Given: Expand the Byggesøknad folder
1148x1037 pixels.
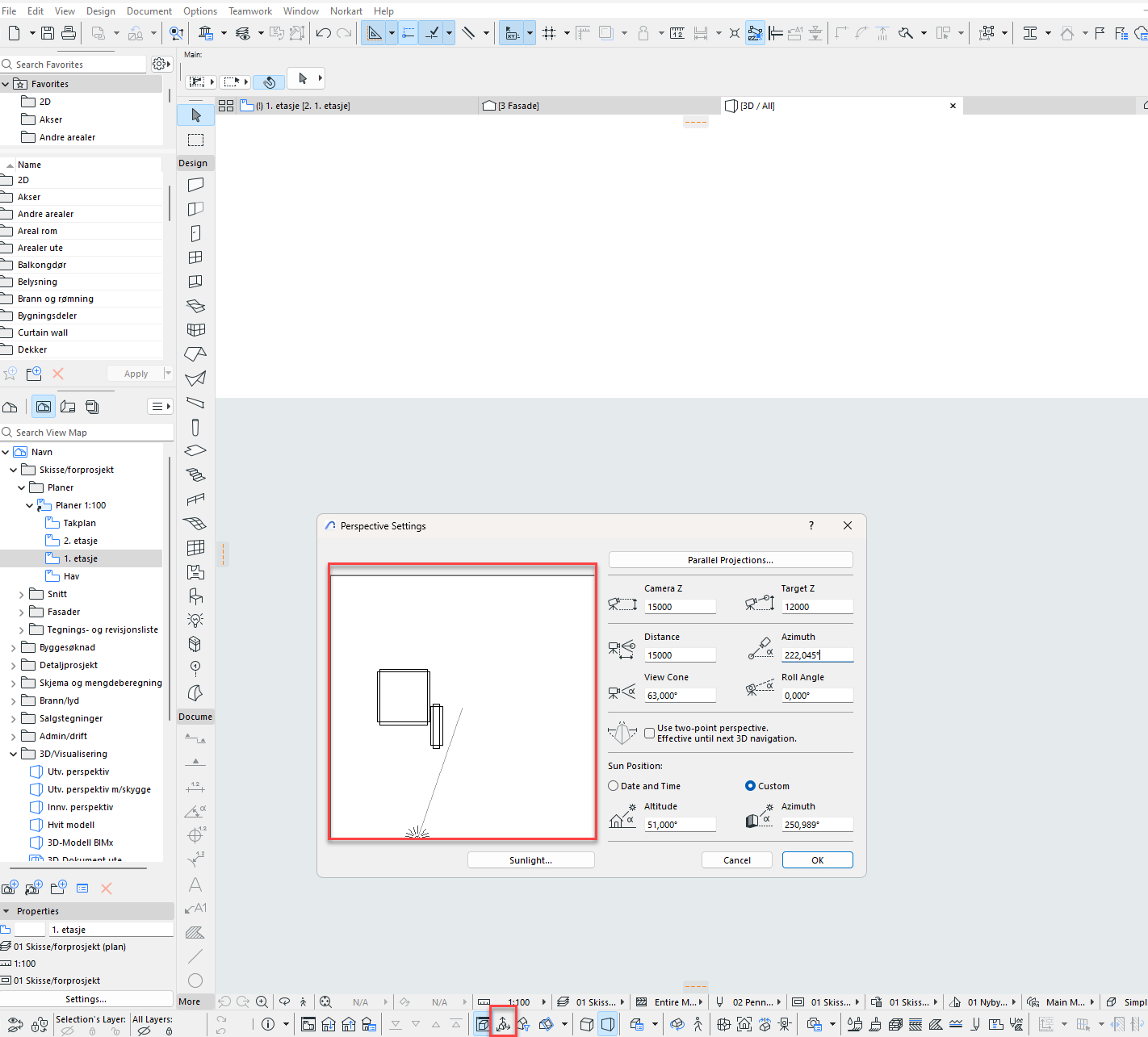Looking at the screenshot, I should pyautogui.click(x=14, y=647).
